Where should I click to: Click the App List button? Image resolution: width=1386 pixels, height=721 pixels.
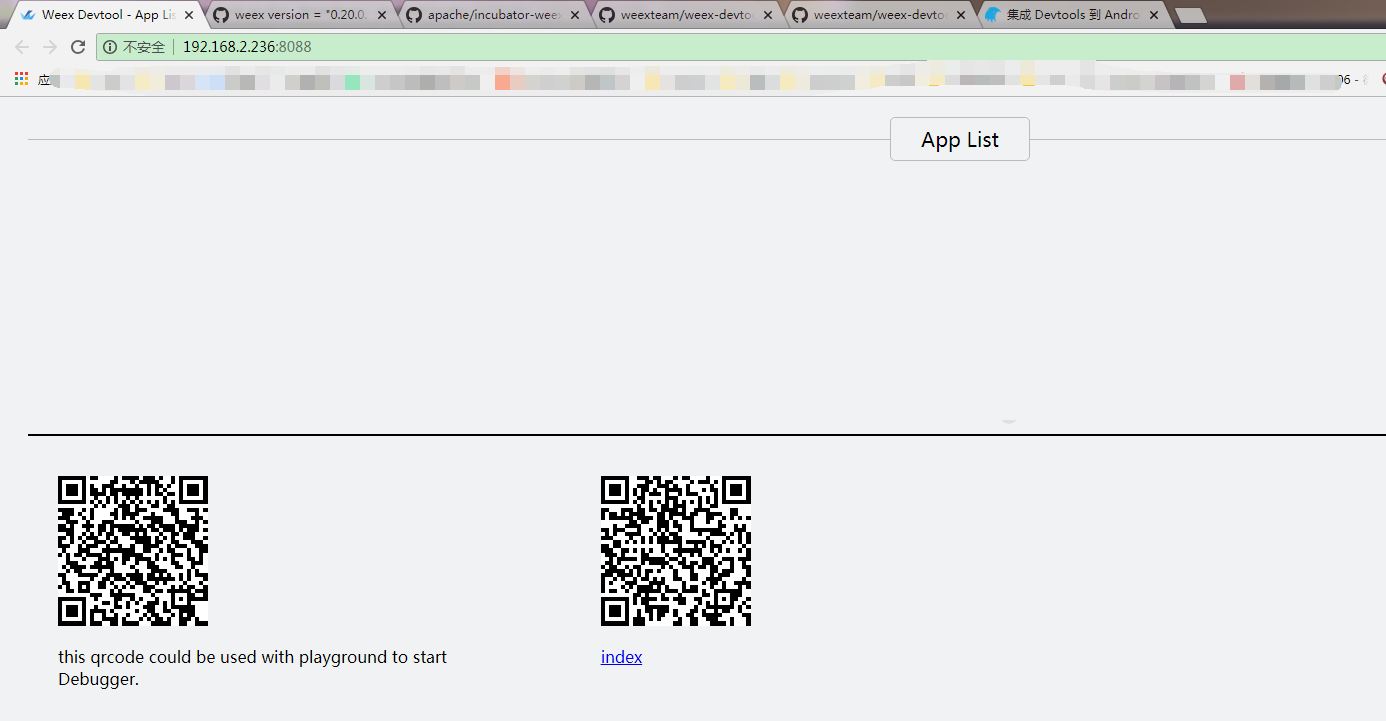coord(960,139)
